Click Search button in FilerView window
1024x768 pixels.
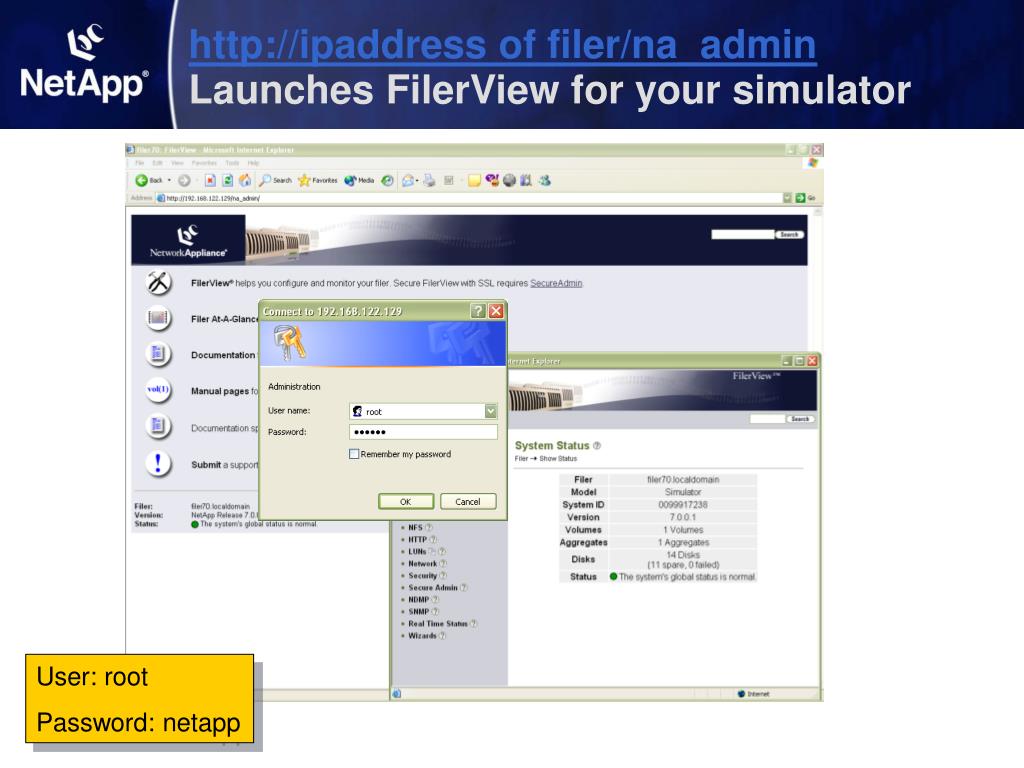(800, 419)
